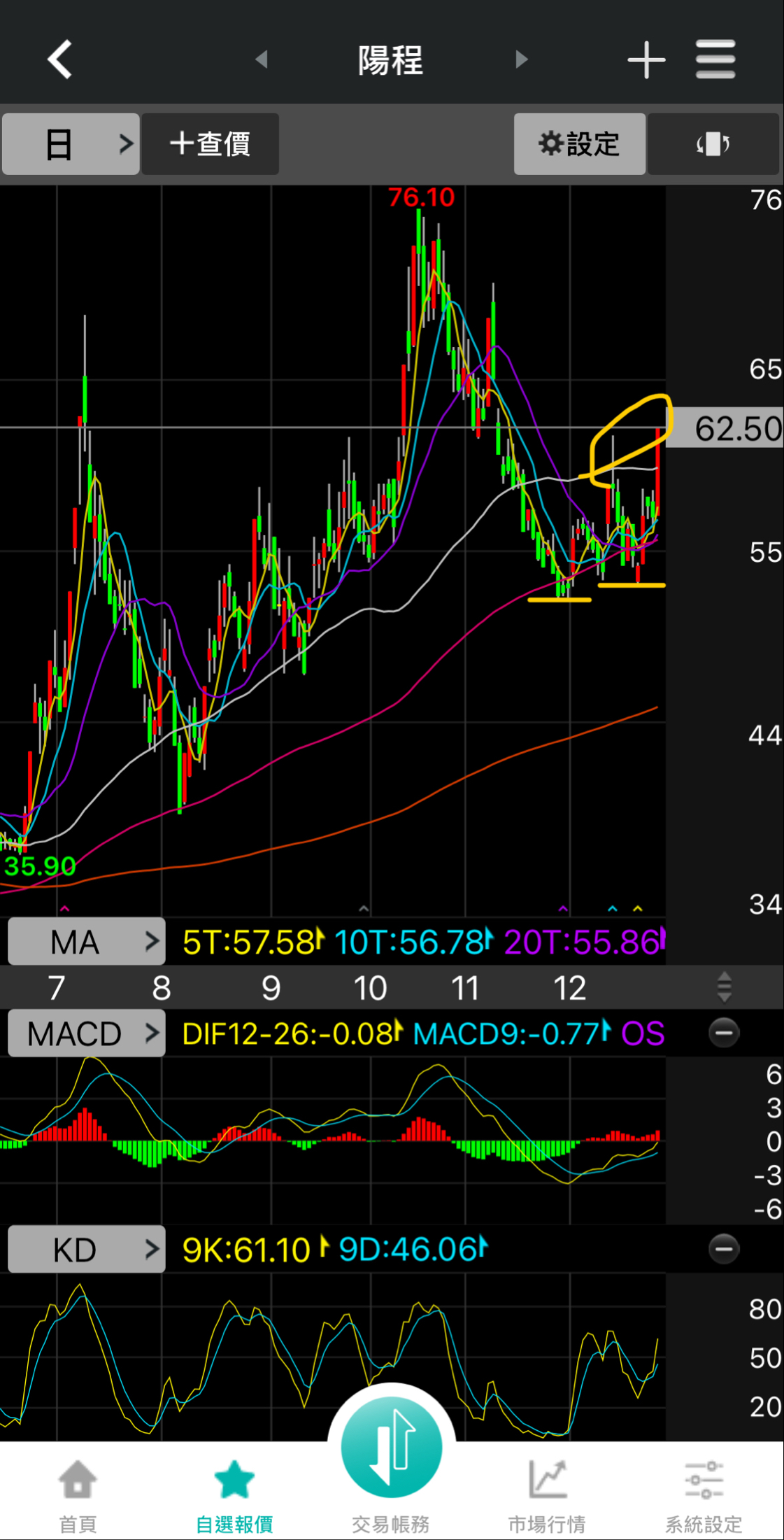Open the 日 period dropdown
The image size is (784, 1540).
71,144
